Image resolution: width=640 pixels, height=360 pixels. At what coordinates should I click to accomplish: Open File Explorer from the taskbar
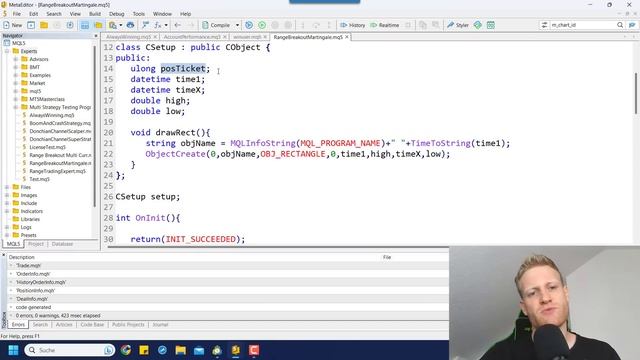pos(180,350)
